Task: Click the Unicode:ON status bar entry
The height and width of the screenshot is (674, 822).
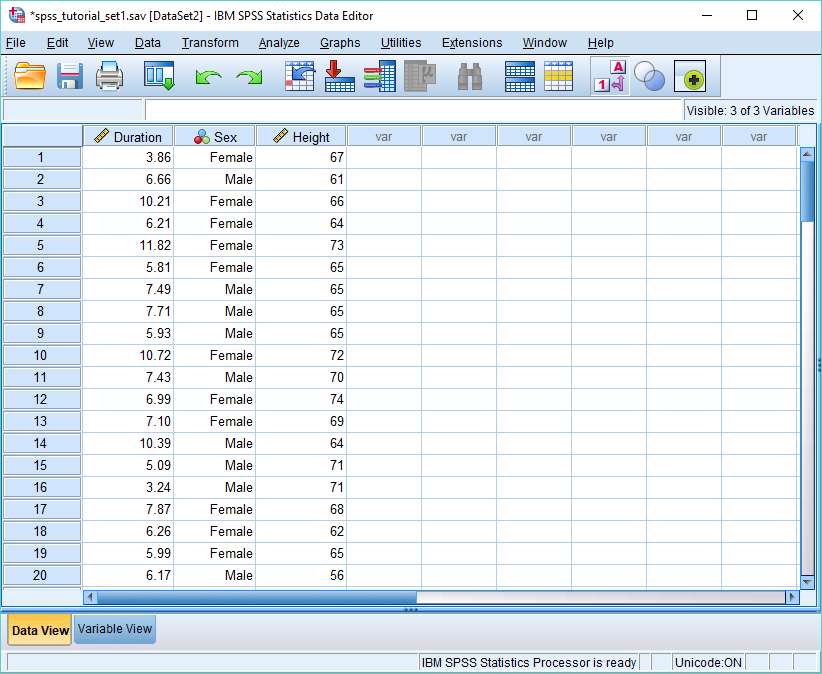Action: coord(708,662)
